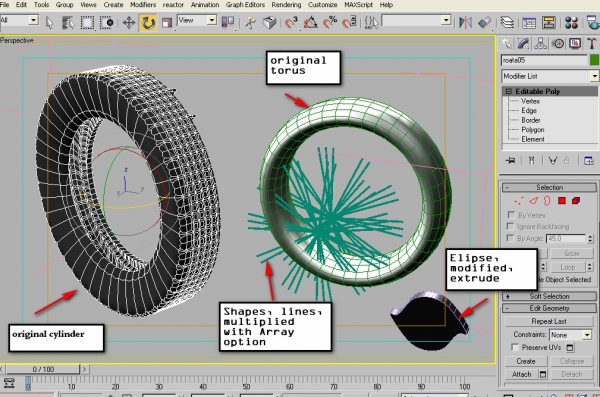Activate Select and Move tool
Screen dimensions: 600x397
[129, 23]
